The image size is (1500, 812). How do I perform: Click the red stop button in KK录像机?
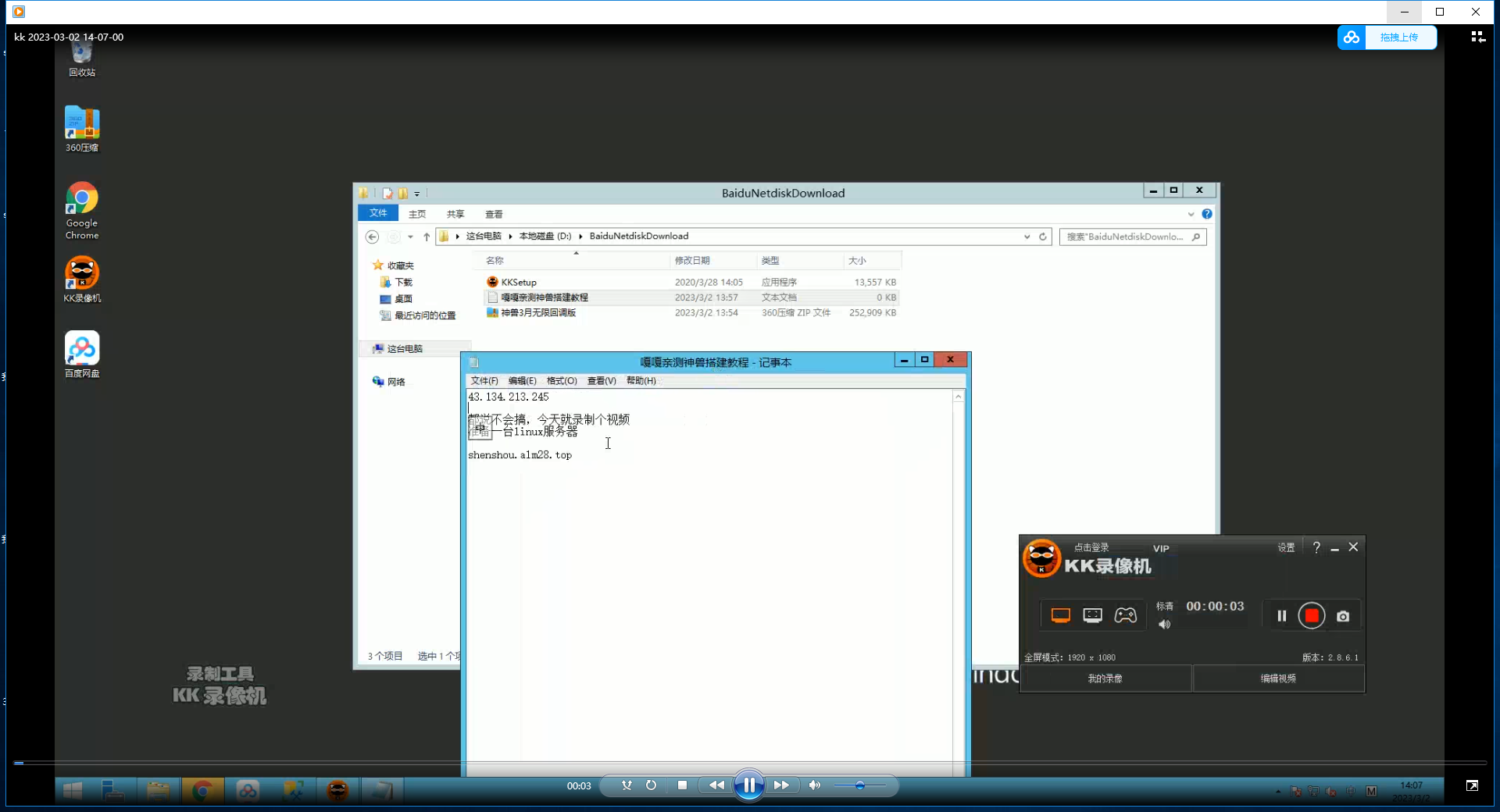[1312, 616]
